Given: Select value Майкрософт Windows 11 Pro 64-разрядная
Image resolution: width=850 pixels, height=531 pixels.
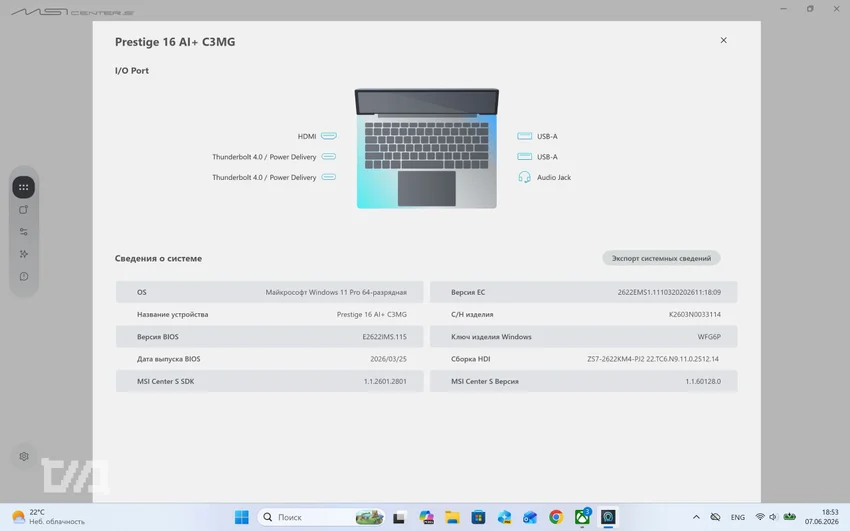Looking at the screenshot, I should click(x=336, y=292).
